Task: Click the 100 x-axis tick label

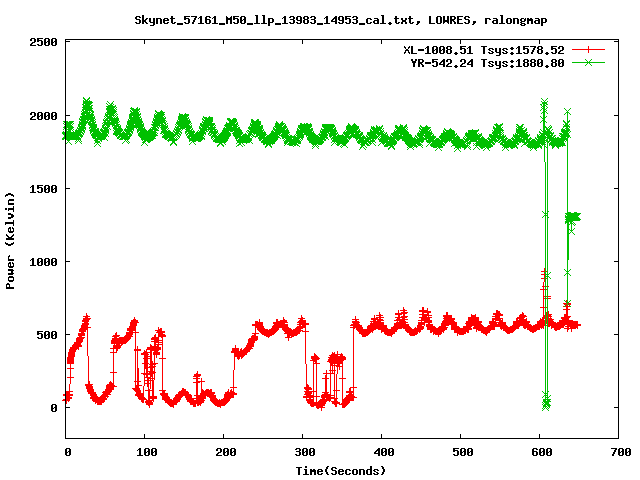Action: [x=147, y=452]
